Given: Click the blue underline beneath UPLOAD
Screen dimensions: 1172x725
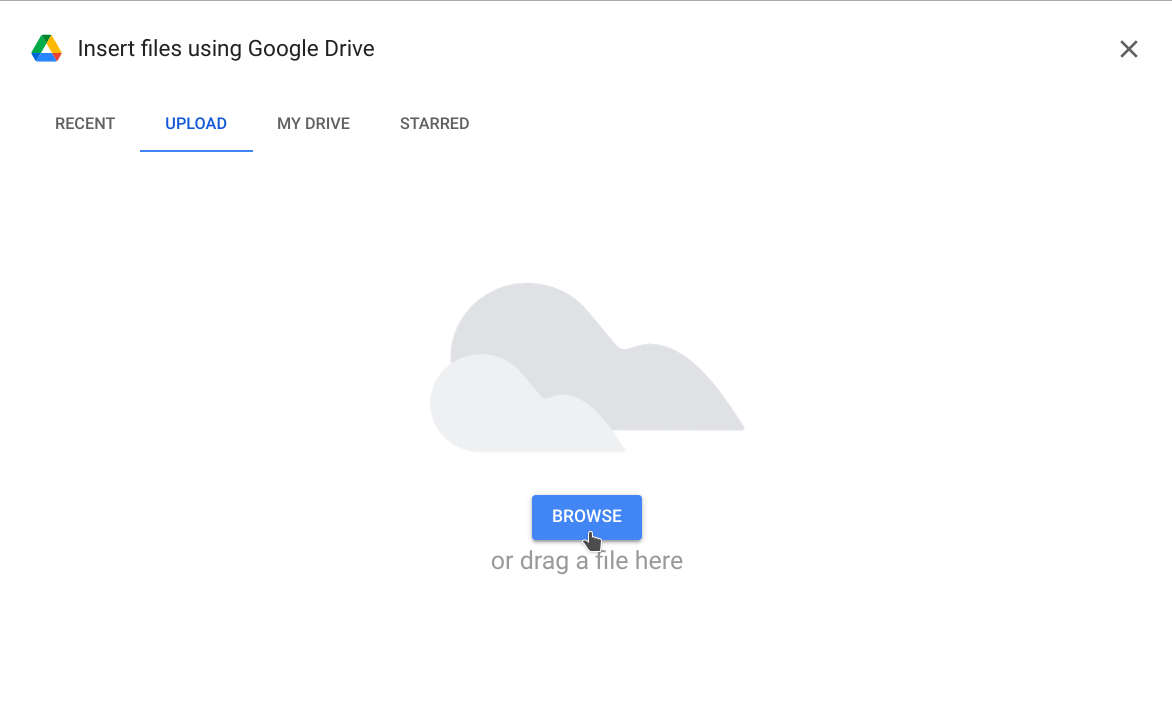Looking at the screenshot, I should tap(196, 150).
